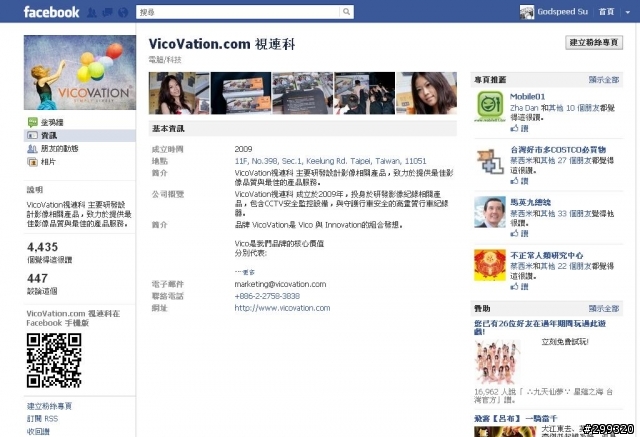Click the game ad image of girls
This screenshot has height=437, width=640.
point(498,362)
